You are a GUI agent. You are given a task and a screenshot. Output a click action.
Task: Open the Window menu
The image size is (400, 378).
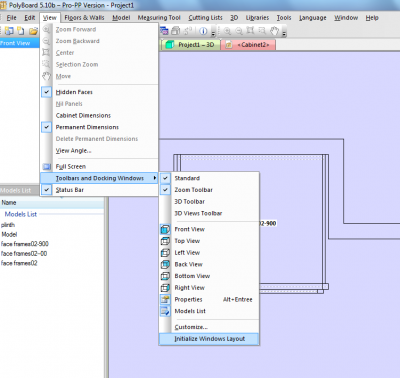[x=346, y=18]
